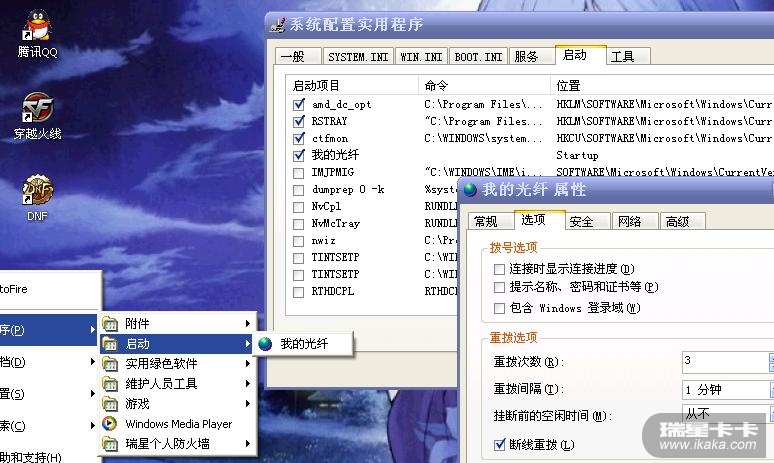Click the 重拨次数 field showing 3
This screenshot has height=463, width=774.
click(x=724, y=362)
